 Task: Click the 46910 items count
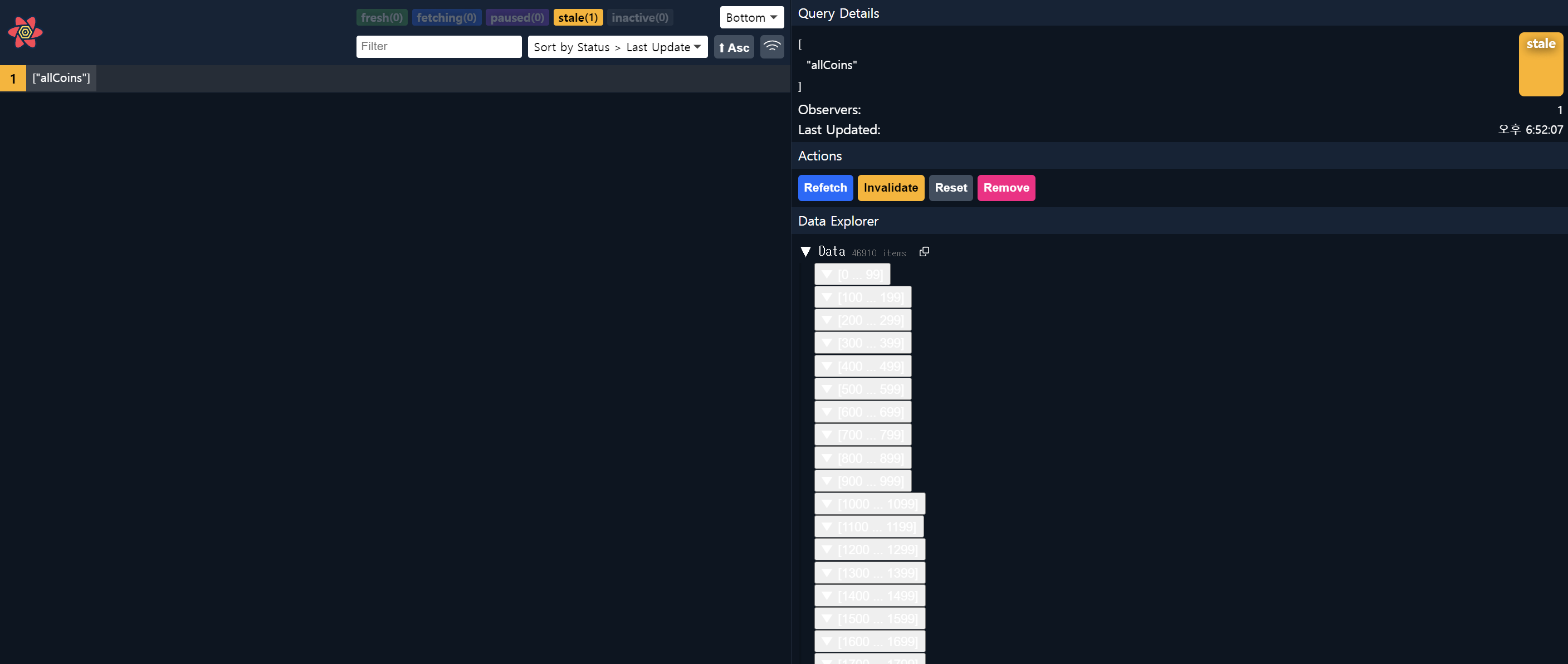pyautogui.click(x=878, y=253)
